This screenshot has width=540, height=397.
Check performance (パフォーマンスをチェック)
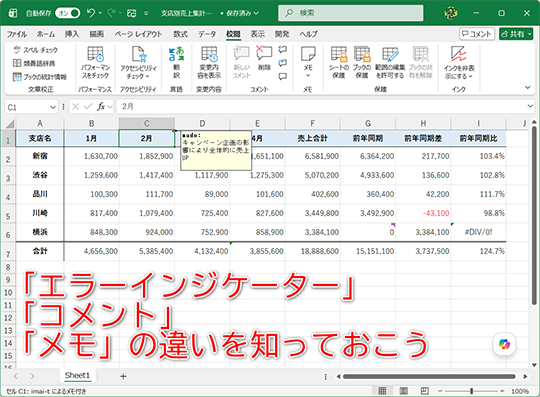coord(95,63)
